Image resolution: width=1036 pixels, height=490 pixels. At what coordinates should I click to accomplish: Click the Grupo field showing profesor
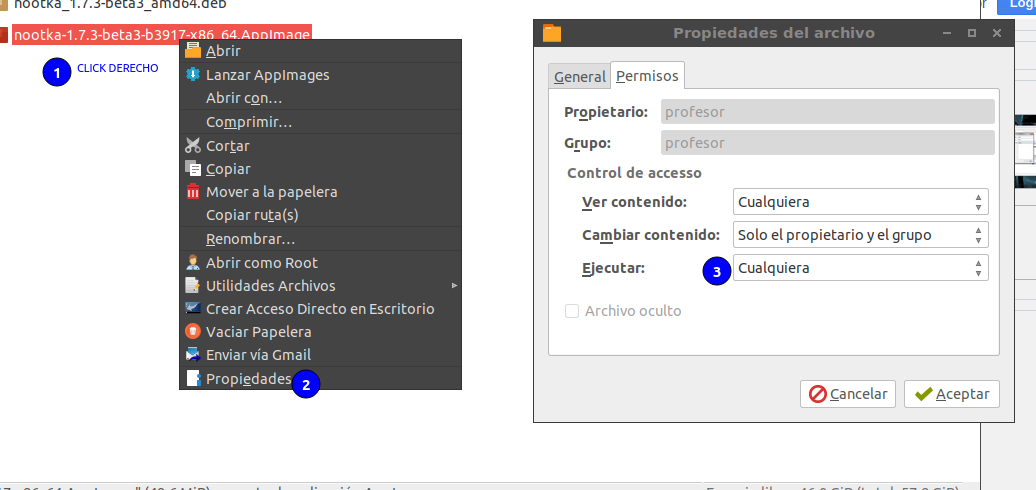828,143
